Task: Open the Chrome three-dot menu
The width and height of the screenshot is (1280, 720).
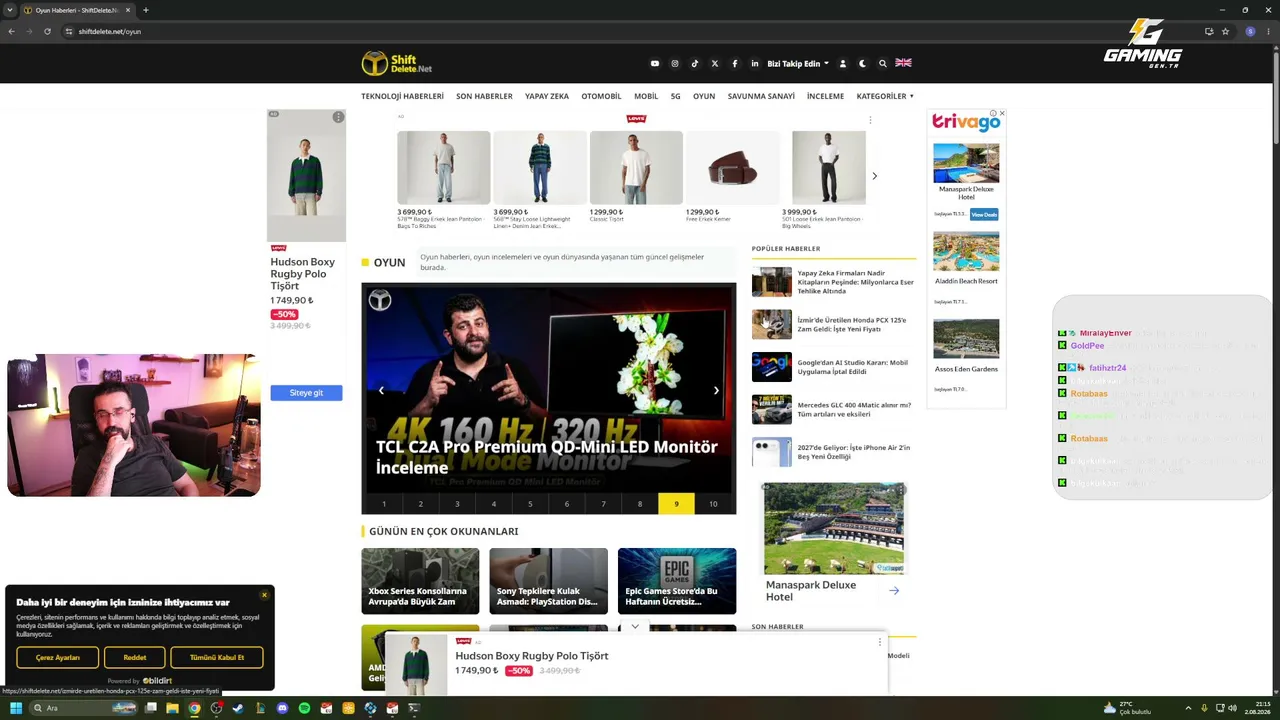Action: [1268, 31]
